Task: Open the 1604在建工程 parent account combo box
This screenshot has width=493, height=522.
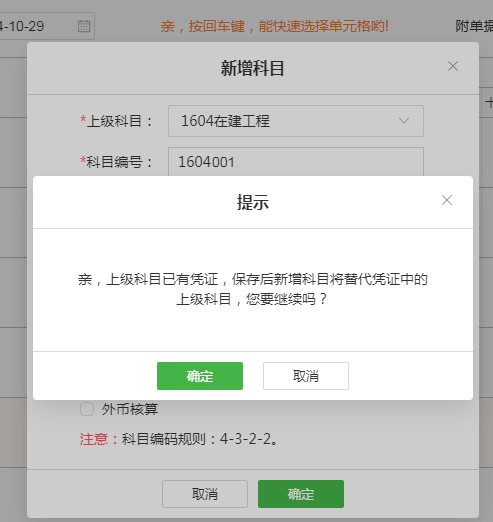Action: tap(296, 121)
